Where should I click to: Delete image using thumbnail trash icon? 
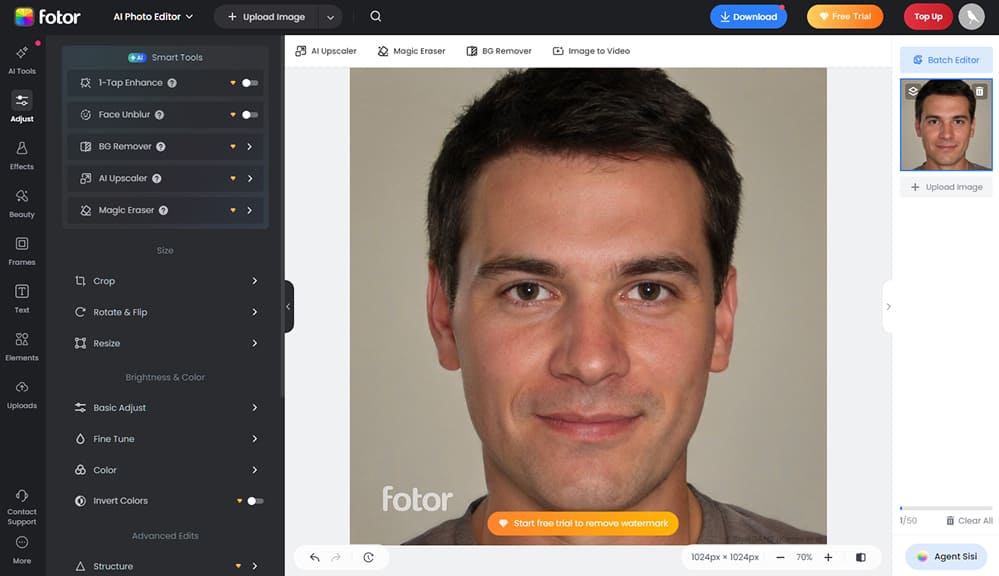[979, 91]
